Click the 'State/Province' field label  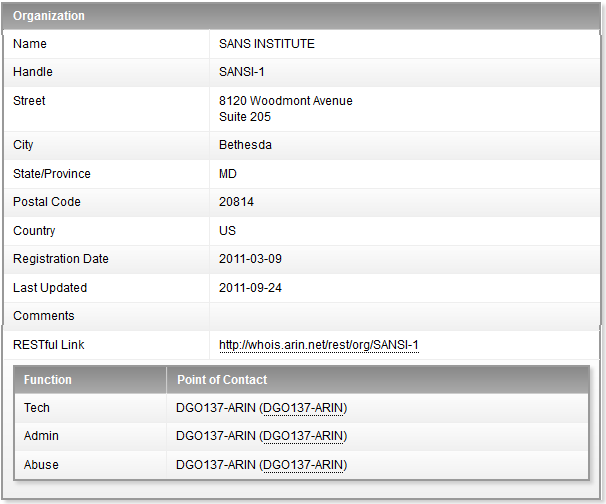tap(52, 174)
